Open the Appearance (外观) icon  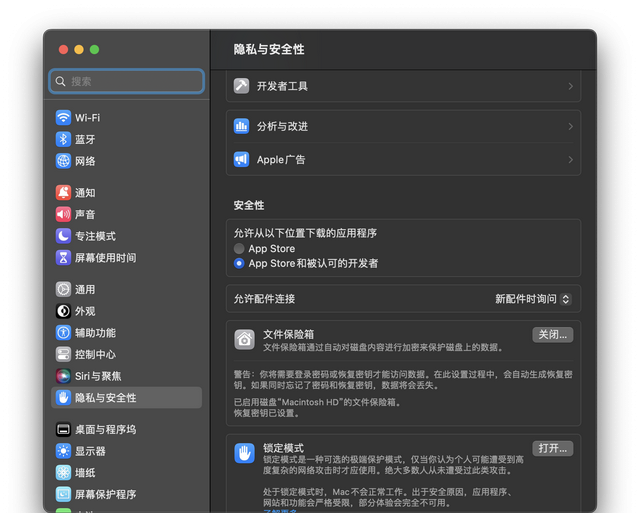point(63,311)
